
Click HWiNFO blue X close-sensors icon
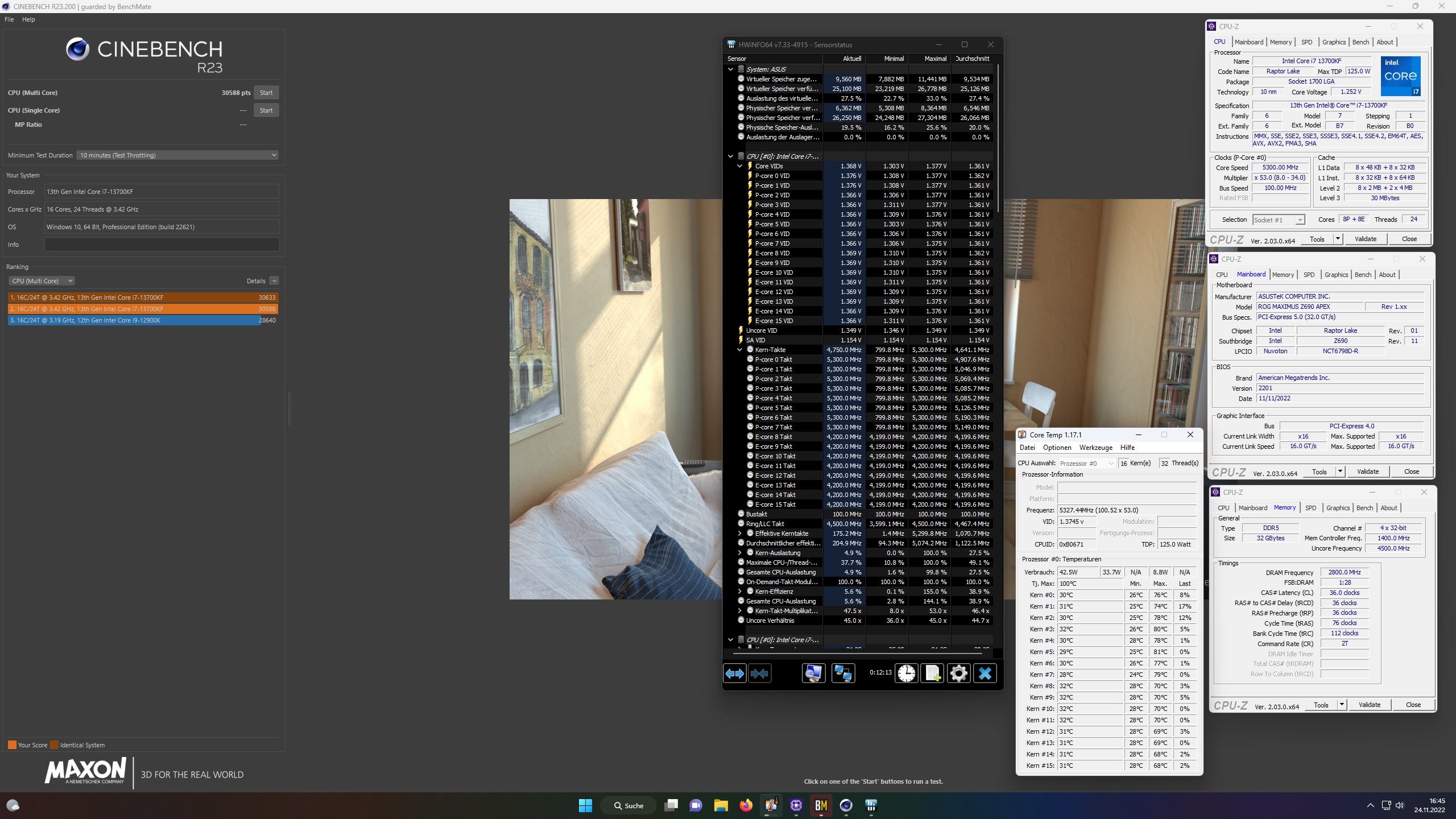(985, 673)
